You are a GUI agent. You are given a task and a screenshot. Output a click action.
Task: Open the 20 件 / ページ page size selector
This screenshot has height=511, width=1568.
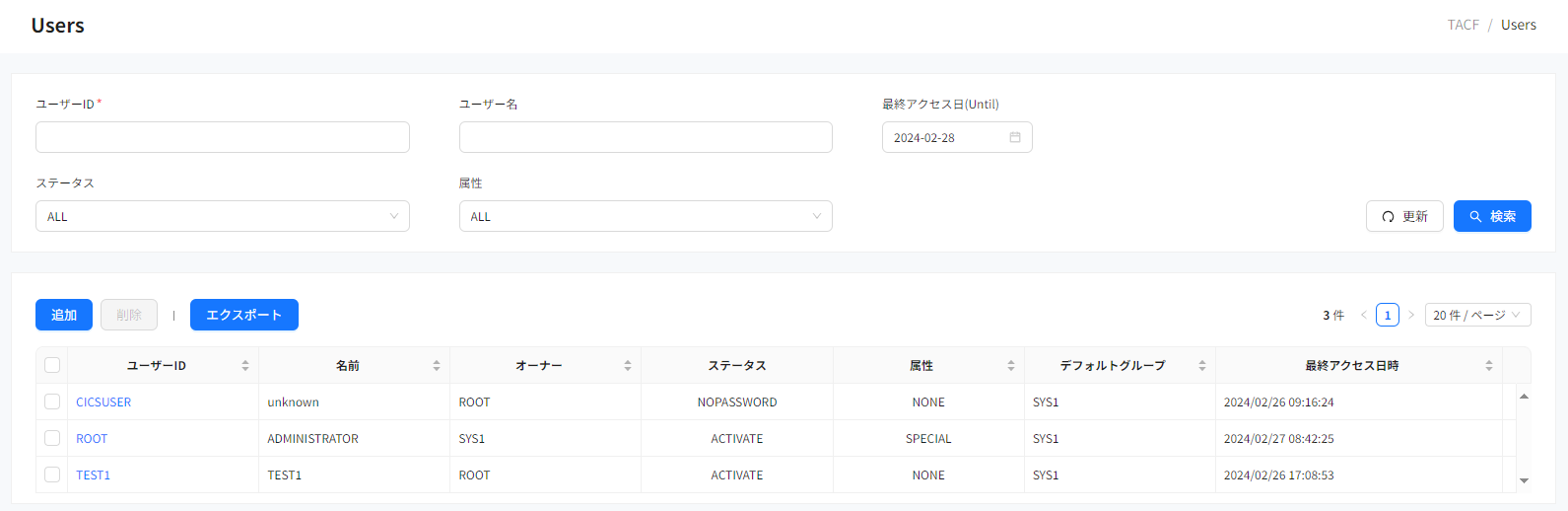pyautogui.click(x=1476, y=315)
